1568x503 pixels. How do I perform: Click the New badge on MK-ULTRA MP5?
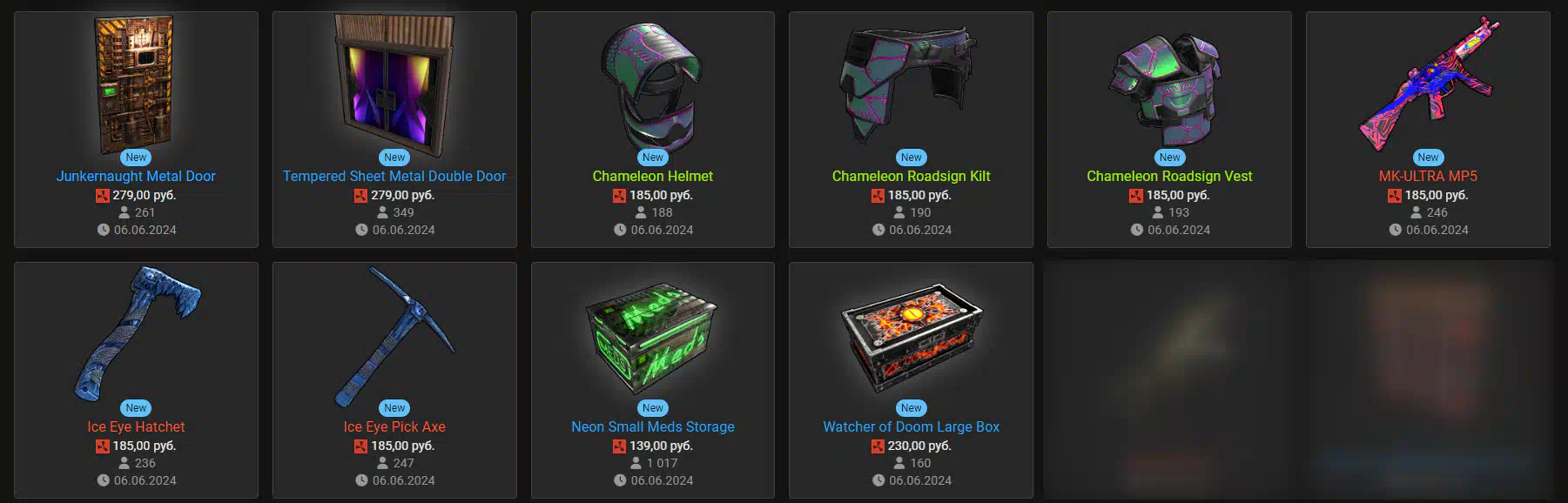[1428, 158]
